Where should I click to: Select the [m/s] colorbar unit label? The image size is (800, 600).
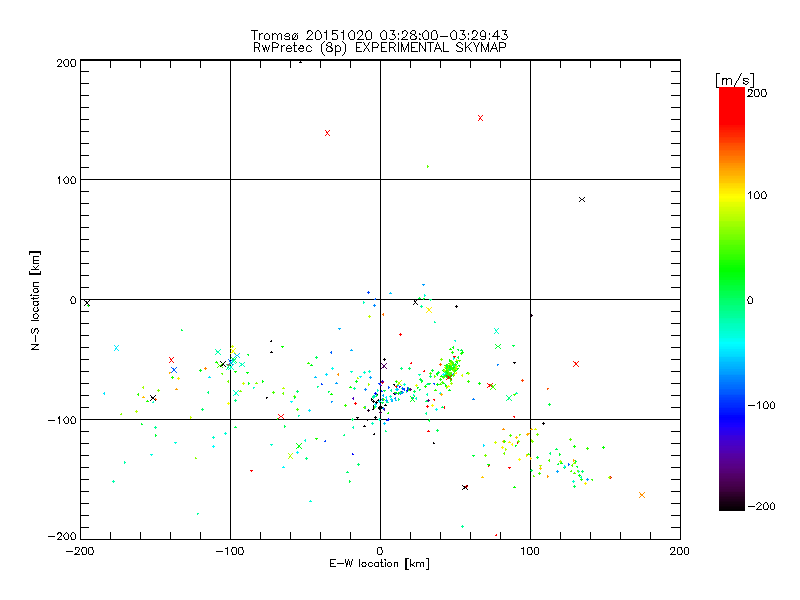734,80
